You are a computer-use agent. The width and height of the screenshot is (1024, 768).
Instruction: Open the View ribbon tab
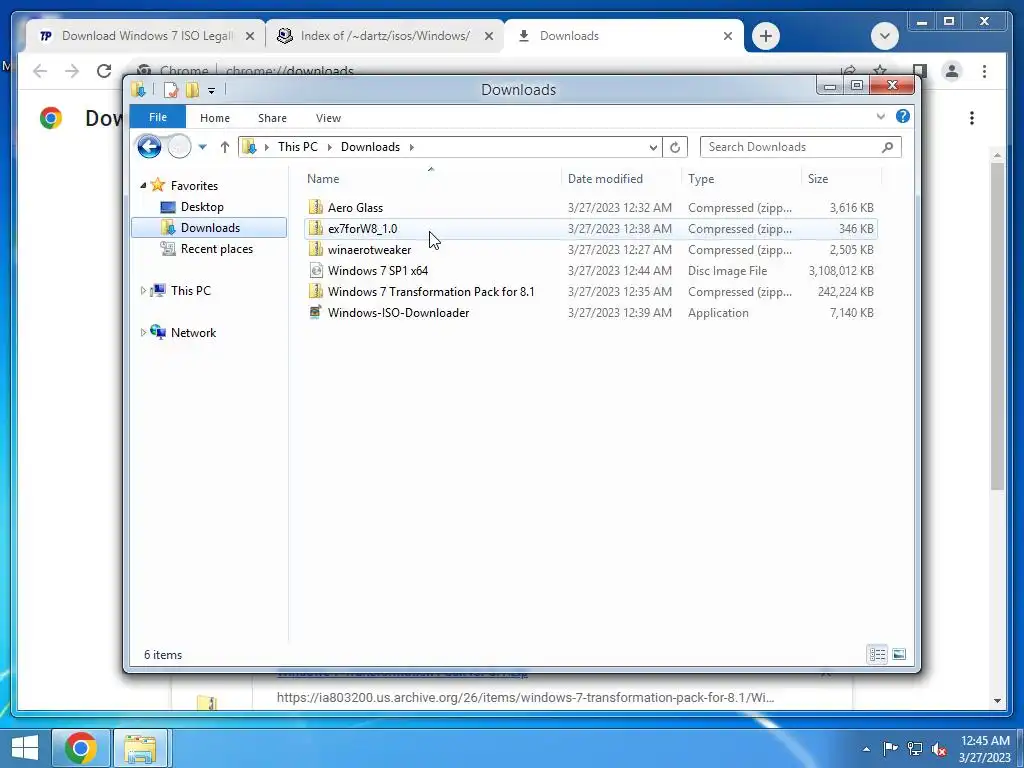[x=328, y=118]
